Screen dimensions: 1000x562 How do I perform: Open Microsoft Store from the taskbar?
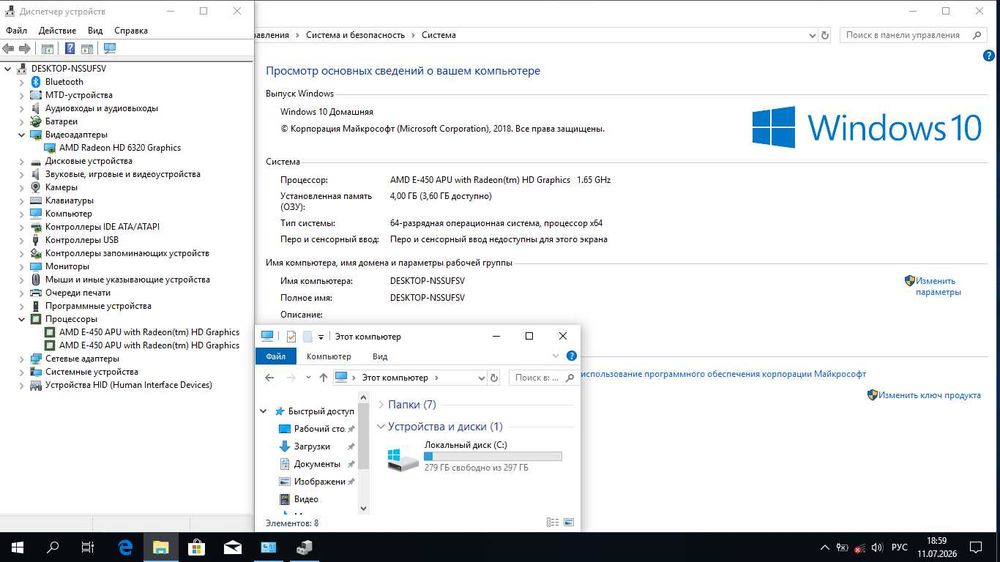(x=196, y=547)
